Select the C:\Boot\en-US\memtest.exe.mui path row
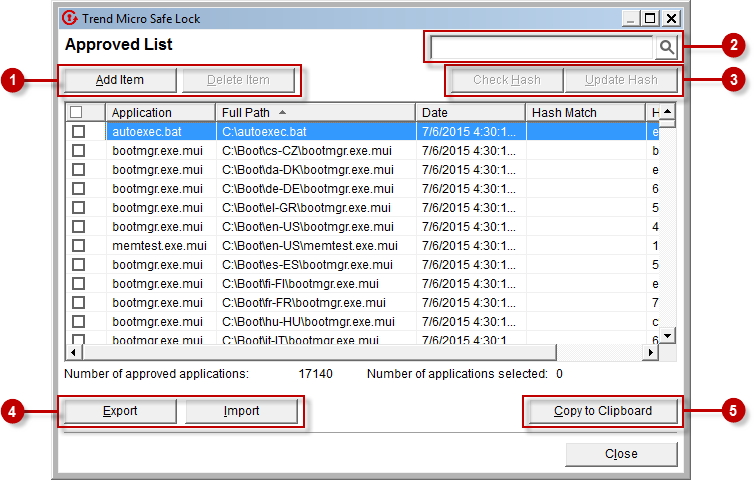The image size is (754, 480). pyautogui.click(x=310, y=246)
